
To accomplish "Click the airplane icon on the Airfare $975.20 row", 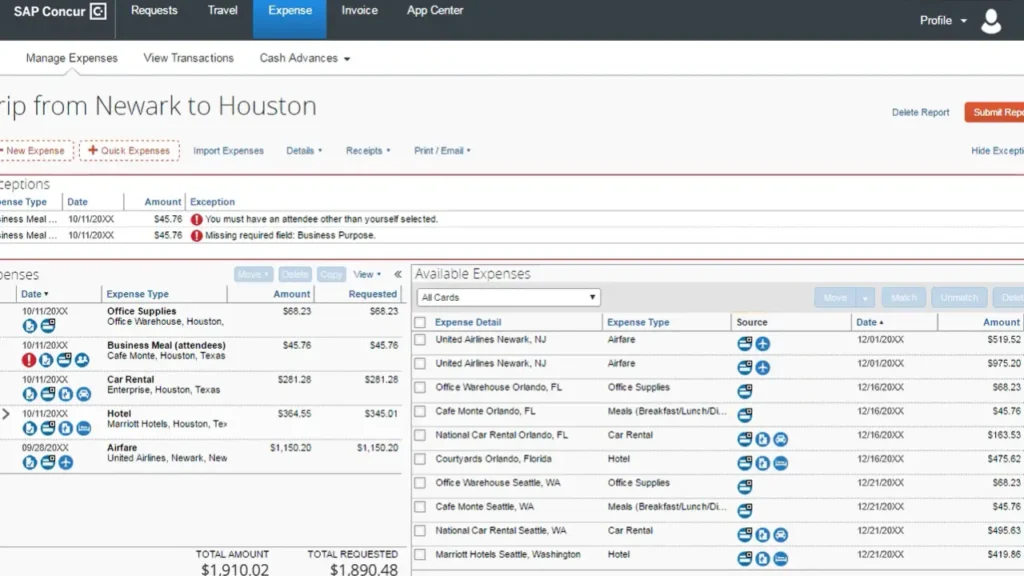I will [x=762, y=367].
